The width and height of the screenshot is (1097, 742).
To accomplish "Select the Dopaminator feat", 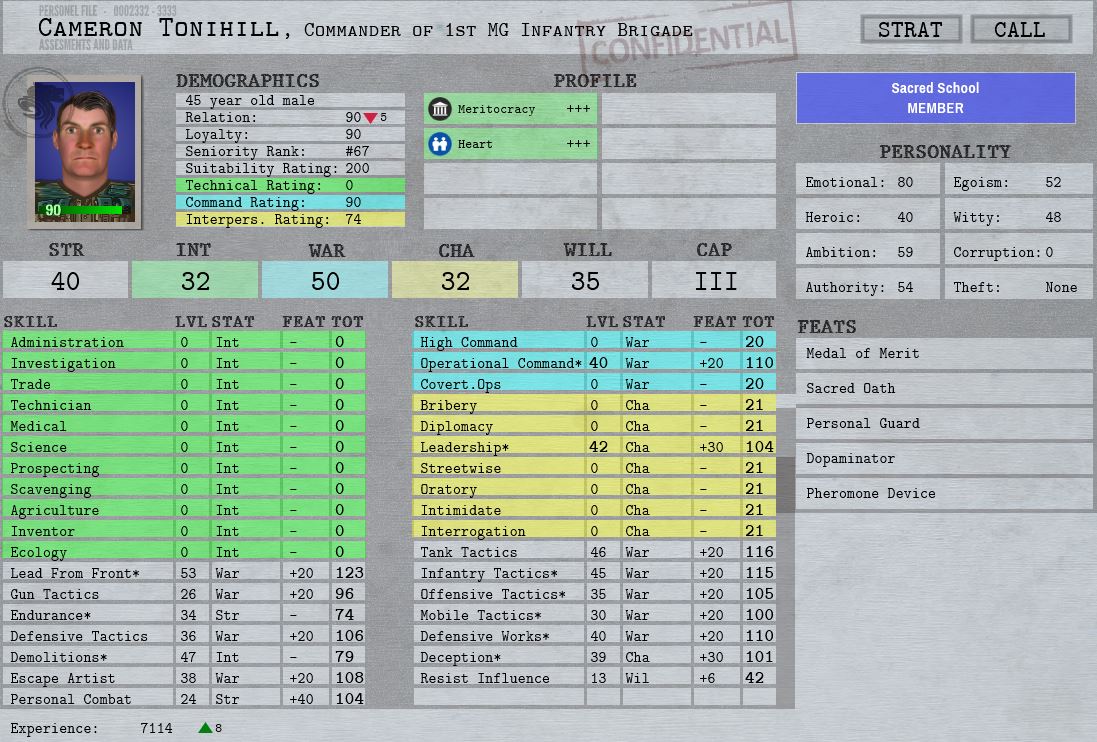I will point(944,459).
